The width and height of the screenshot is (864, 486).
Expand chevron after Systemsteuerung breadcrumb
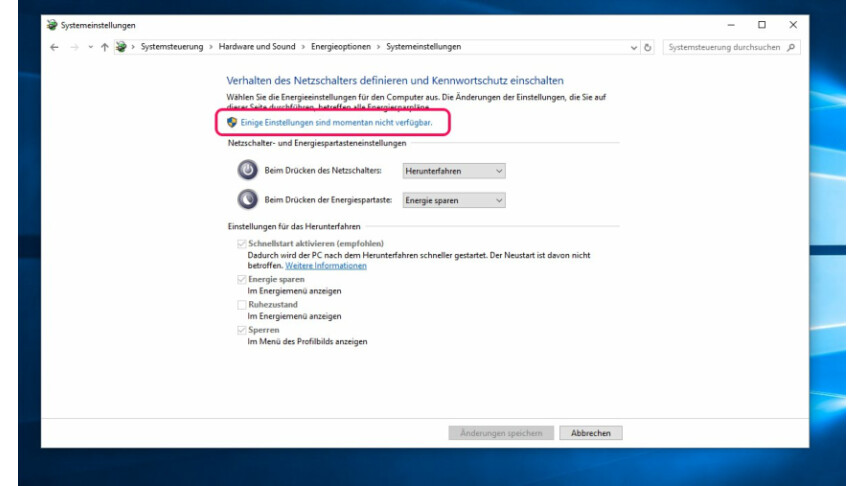[x=211, y=47]
